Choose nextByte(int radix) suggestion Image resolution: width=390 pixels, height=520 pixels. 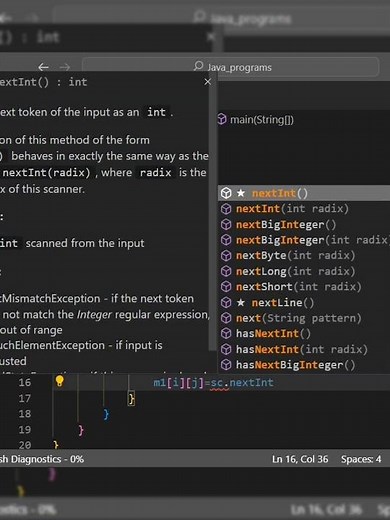tap(304, 256)
